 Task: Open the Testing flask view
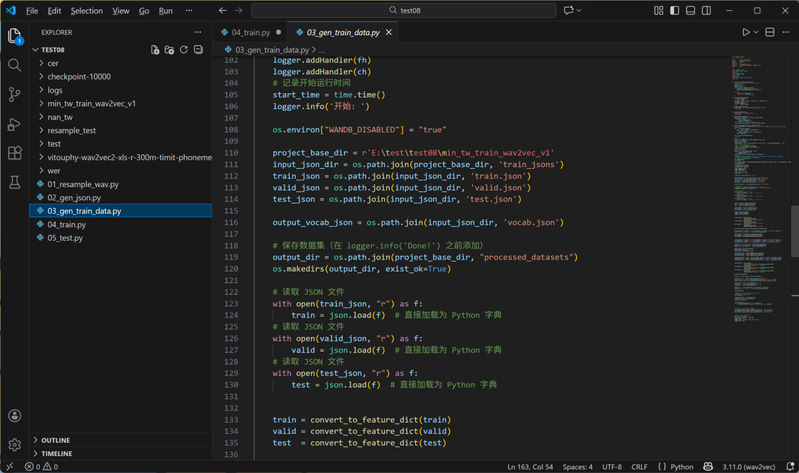click(x=14, y=183)
